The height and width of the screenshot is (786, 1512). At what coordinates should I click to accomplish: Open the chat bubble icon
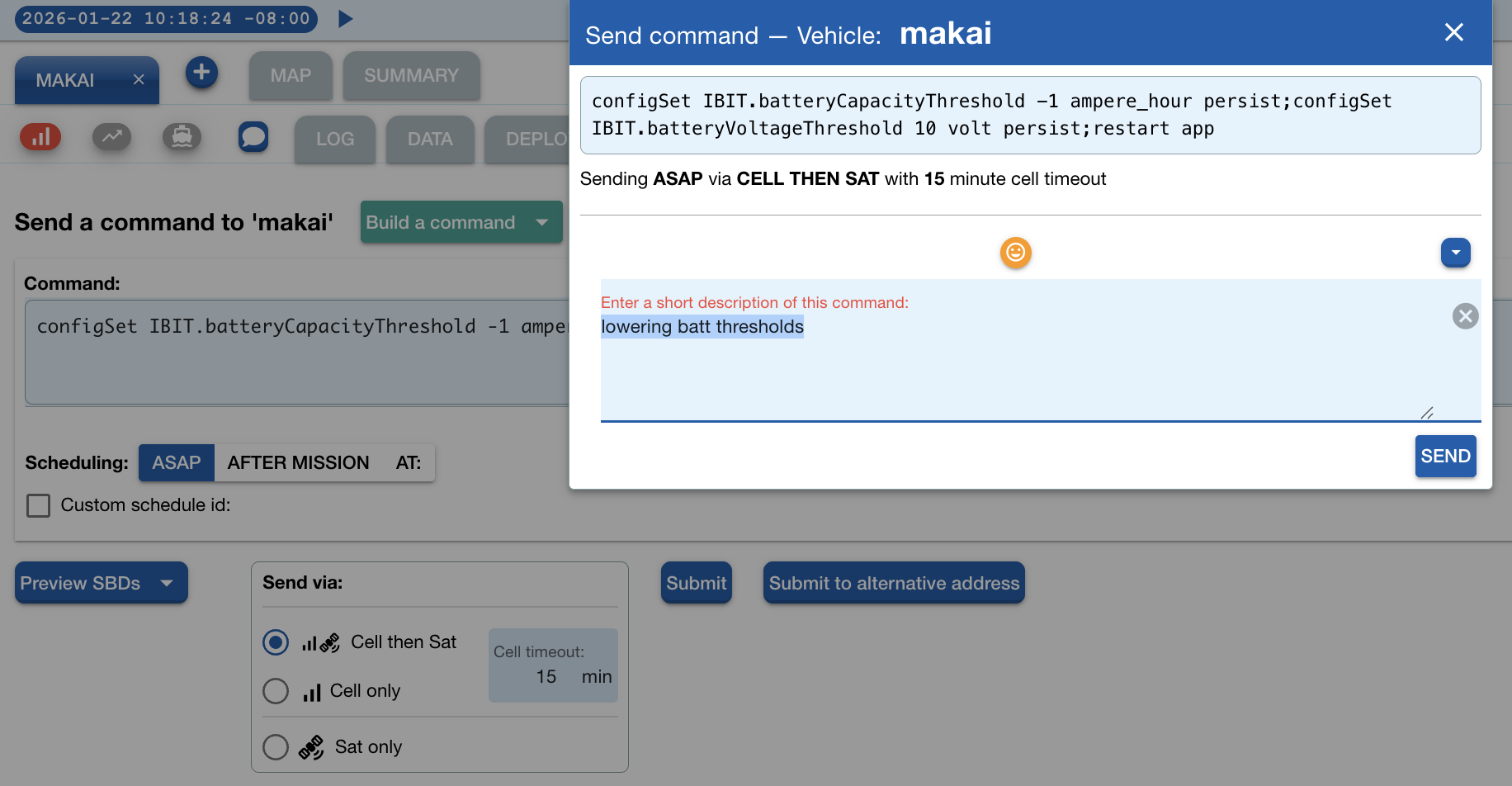pos(253,136)
